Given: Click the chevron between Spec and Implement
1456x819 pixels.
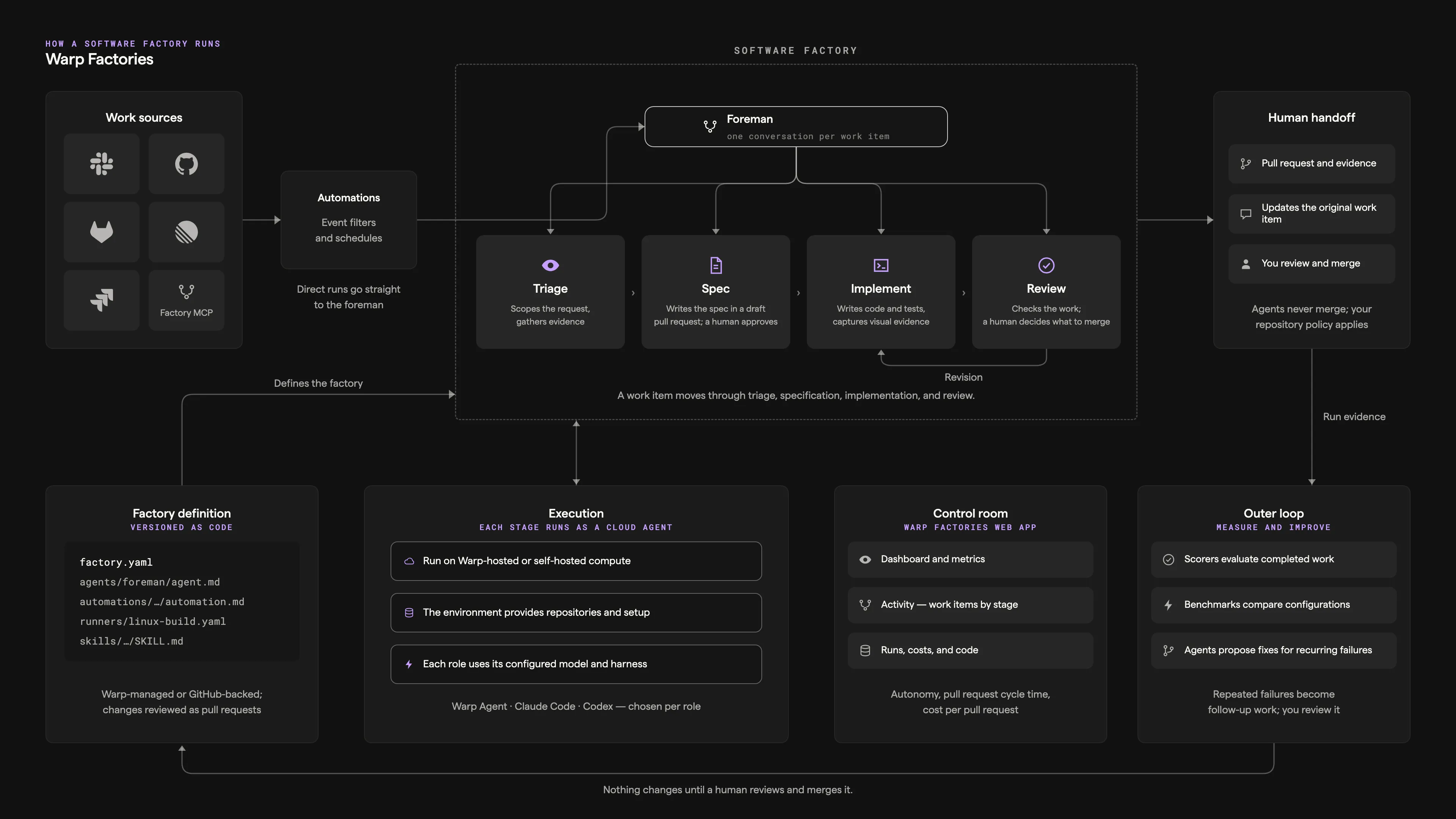Looking at the screenshot, I should 799,293.
